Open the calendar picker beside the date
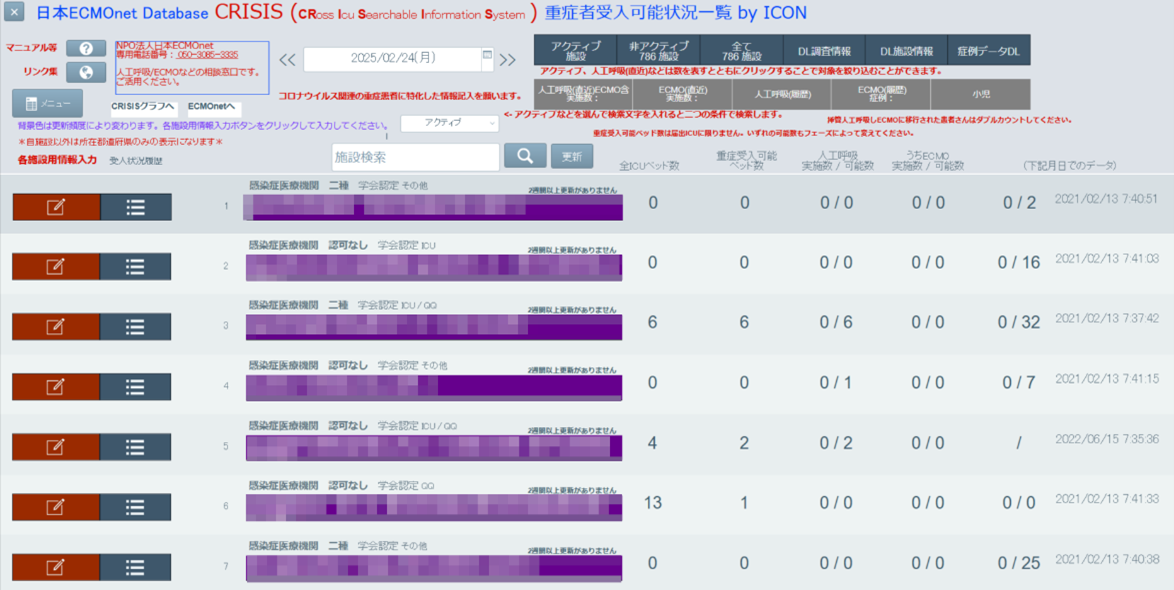Viewport: 1174px width, 590px height. (487, 55)
